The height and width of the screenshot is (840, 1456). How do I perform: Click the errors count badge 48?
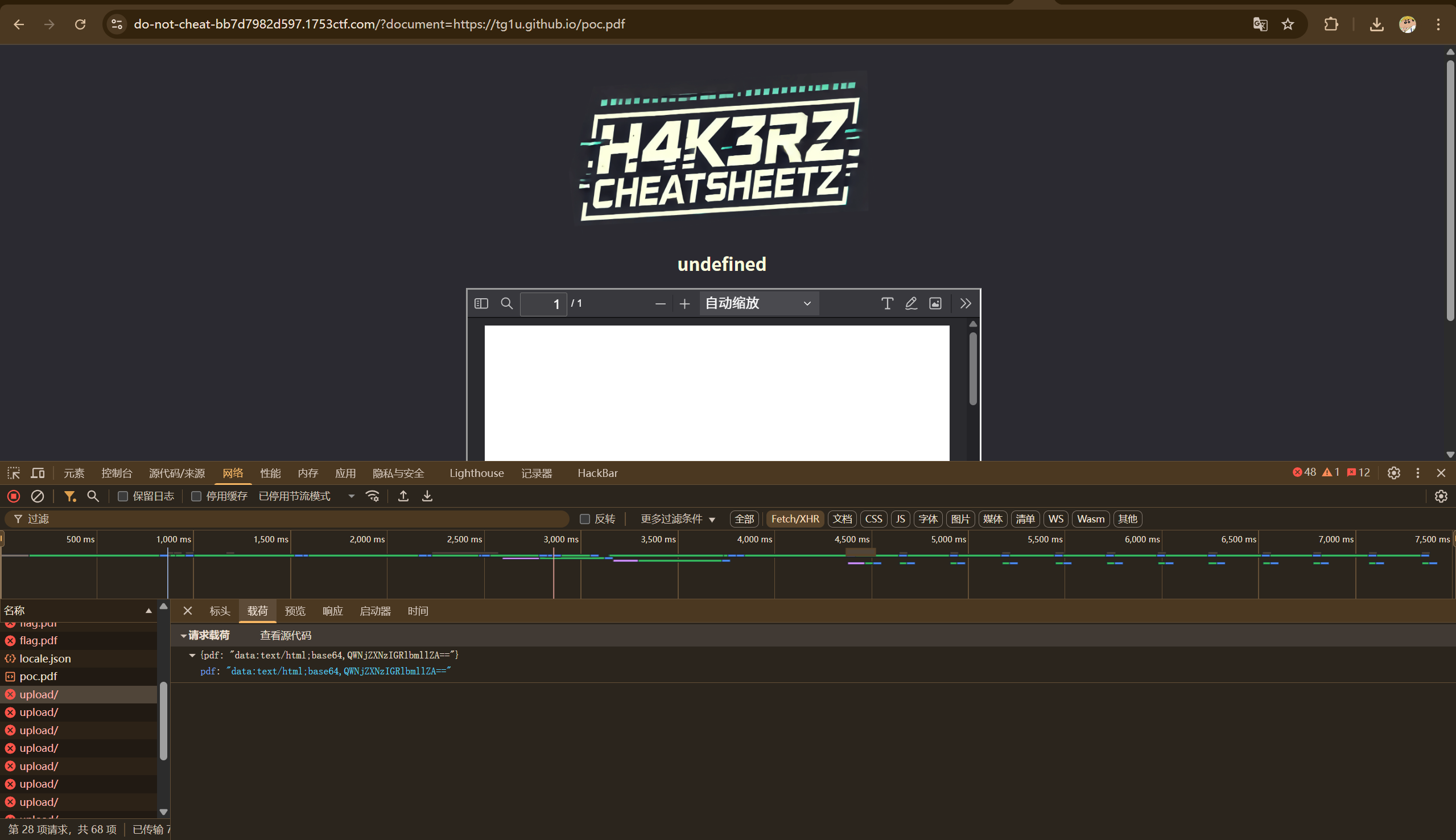[x=1304, y=472]
